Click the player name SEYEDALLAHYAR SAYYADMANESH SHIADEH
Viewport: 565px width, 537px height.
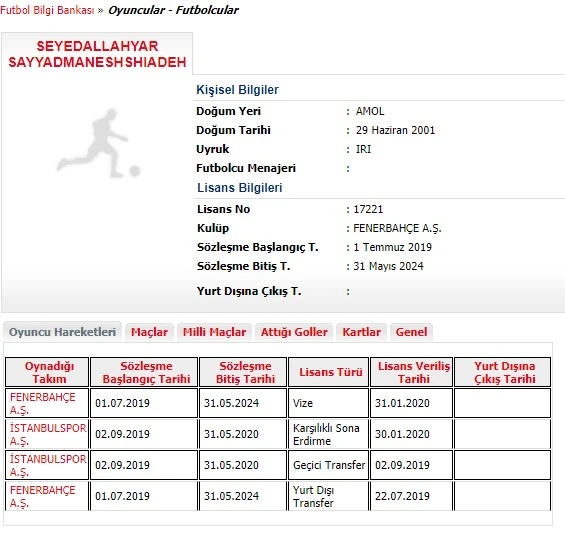click(97, 54)
